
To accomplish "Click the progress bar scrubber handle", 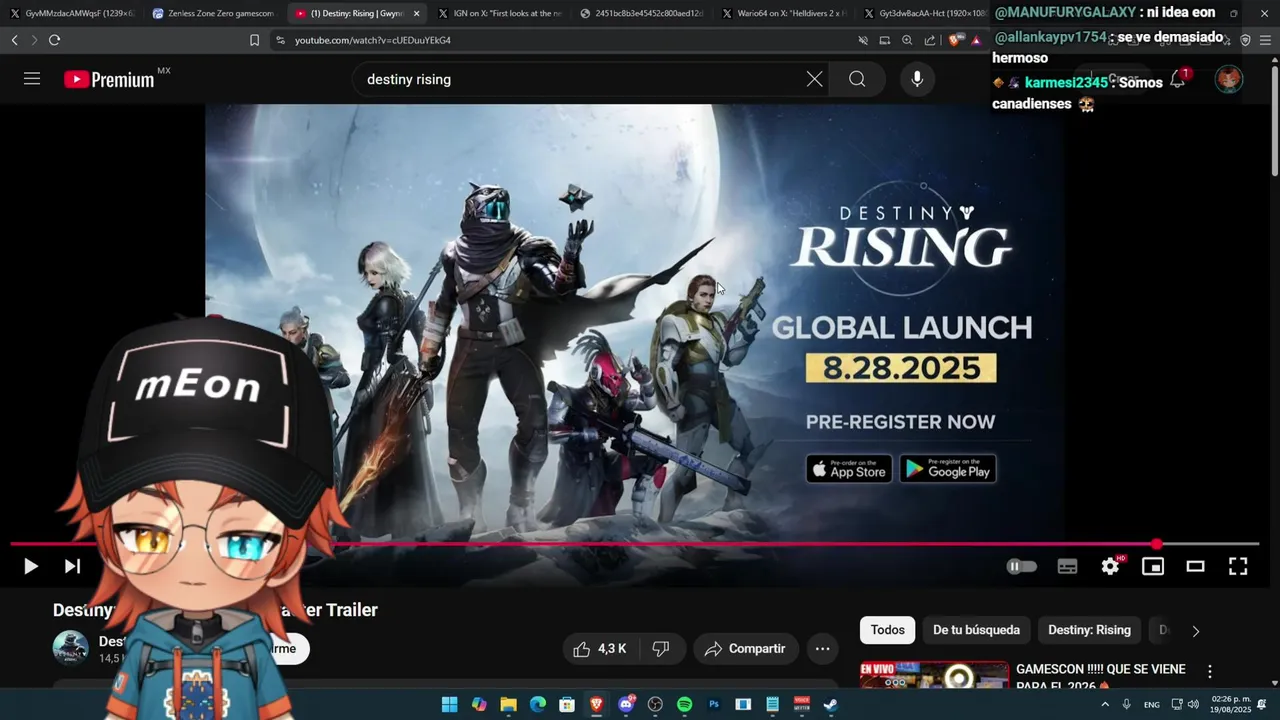I will [x=1157, y=544].
